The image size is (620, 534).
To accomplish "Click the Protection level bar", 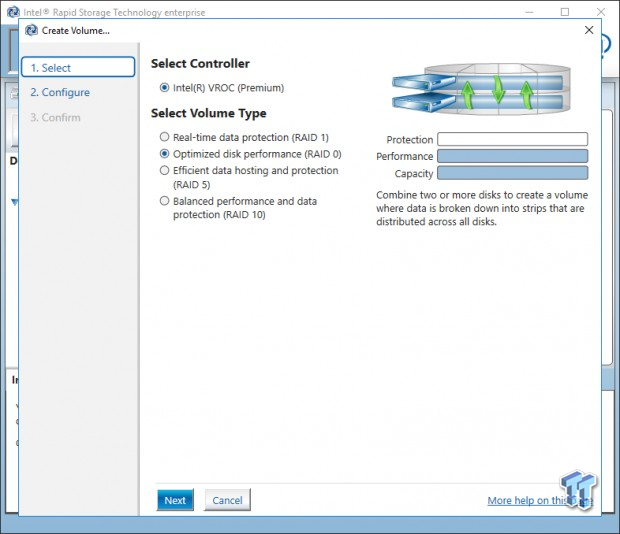I will click(512, 139).
